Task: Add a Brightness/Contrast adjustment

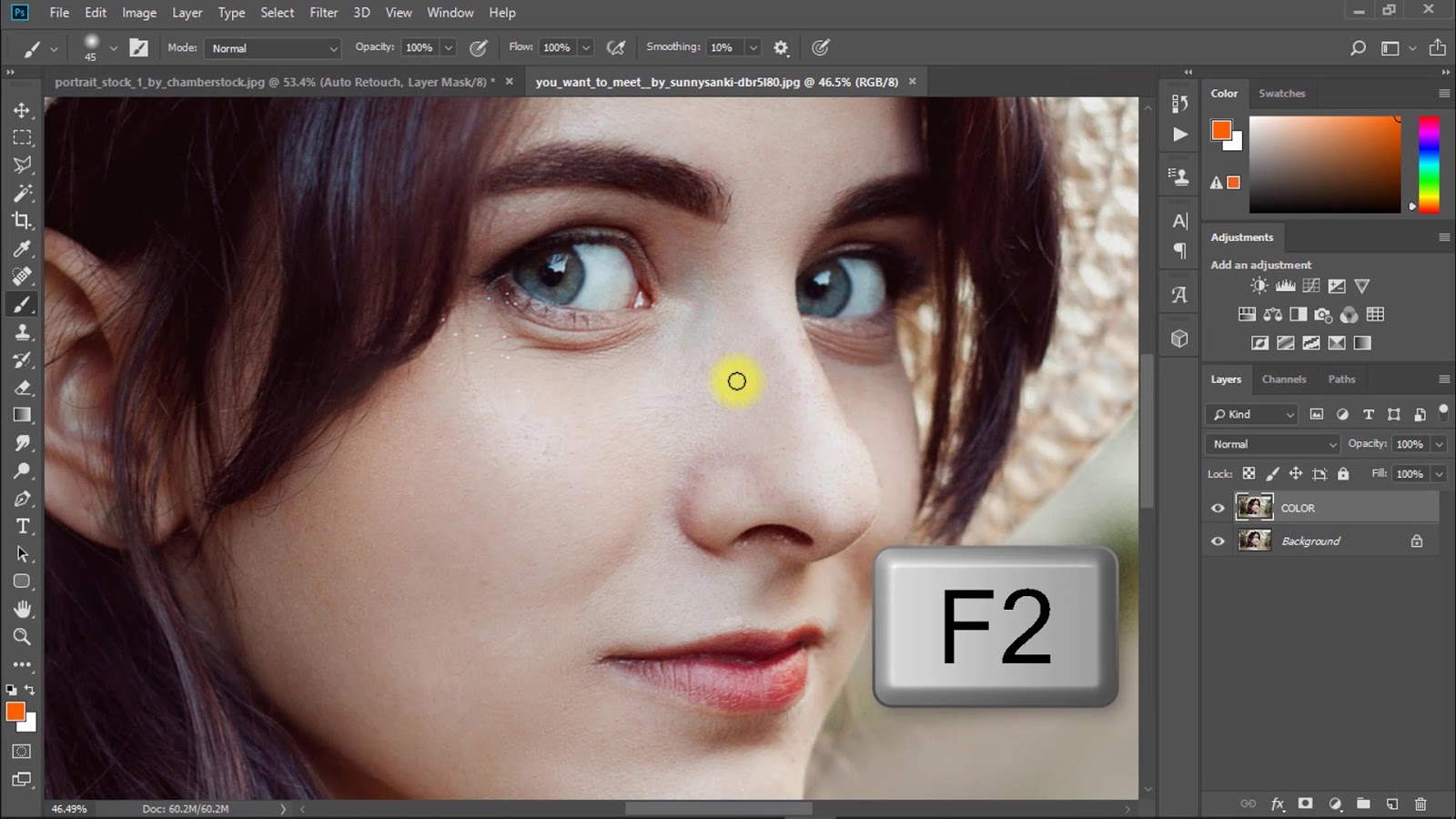Action: click(1259, 286)
